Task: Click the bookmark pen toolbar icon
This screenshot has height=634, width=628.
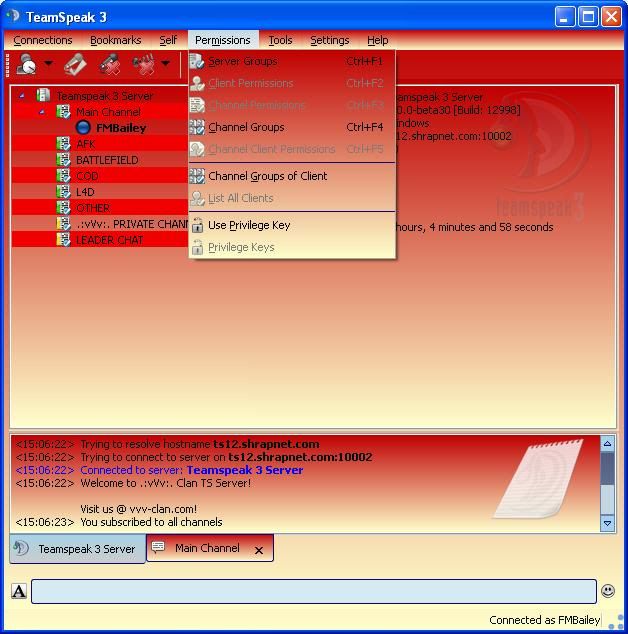Action: coord(75,64)
